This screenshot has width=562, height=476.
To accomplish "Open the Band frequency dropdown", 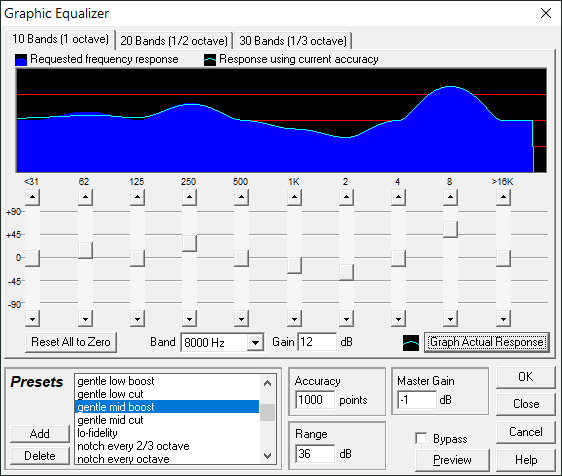I will tap(255, 343).
